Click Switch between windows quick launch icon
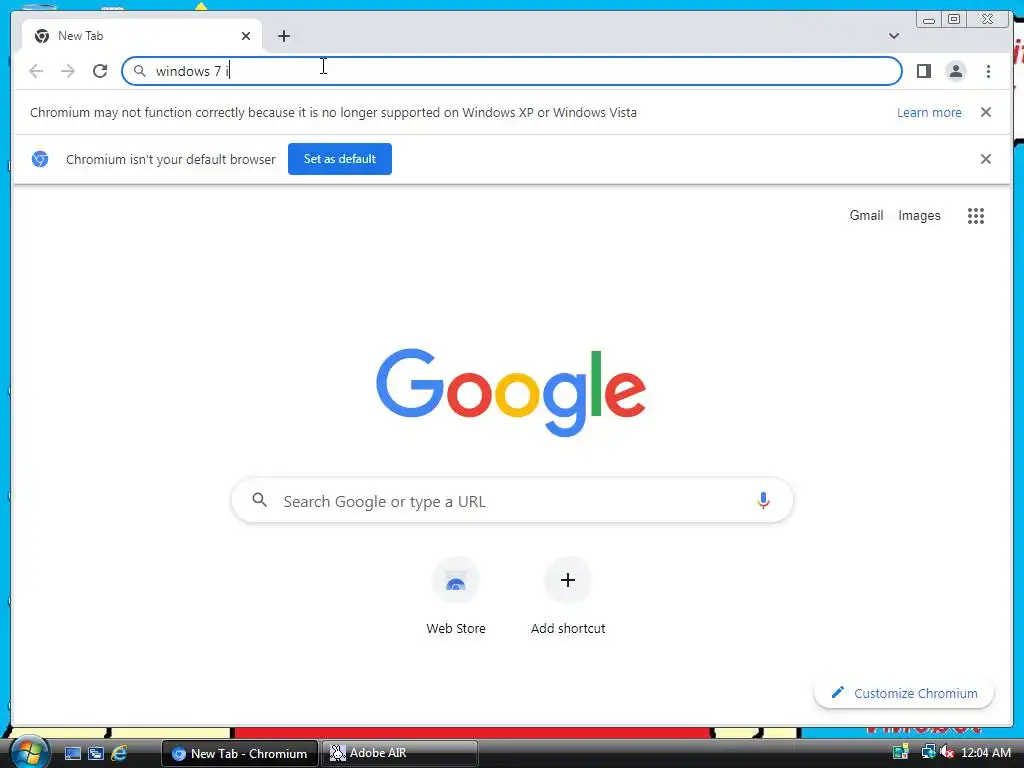This screenshot has width=1024, height=768. (96, 753)
